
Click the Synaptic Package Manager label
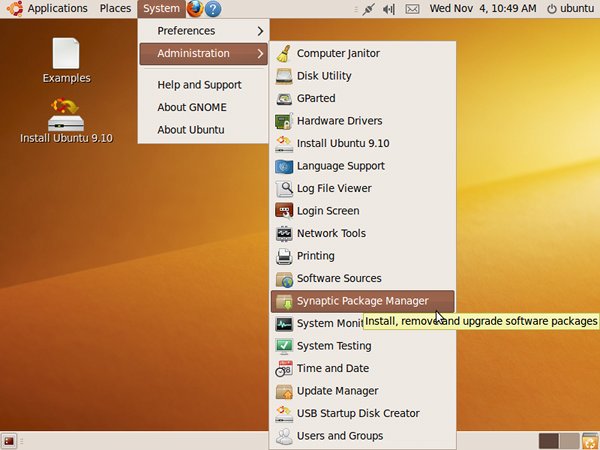pos(363,301)
